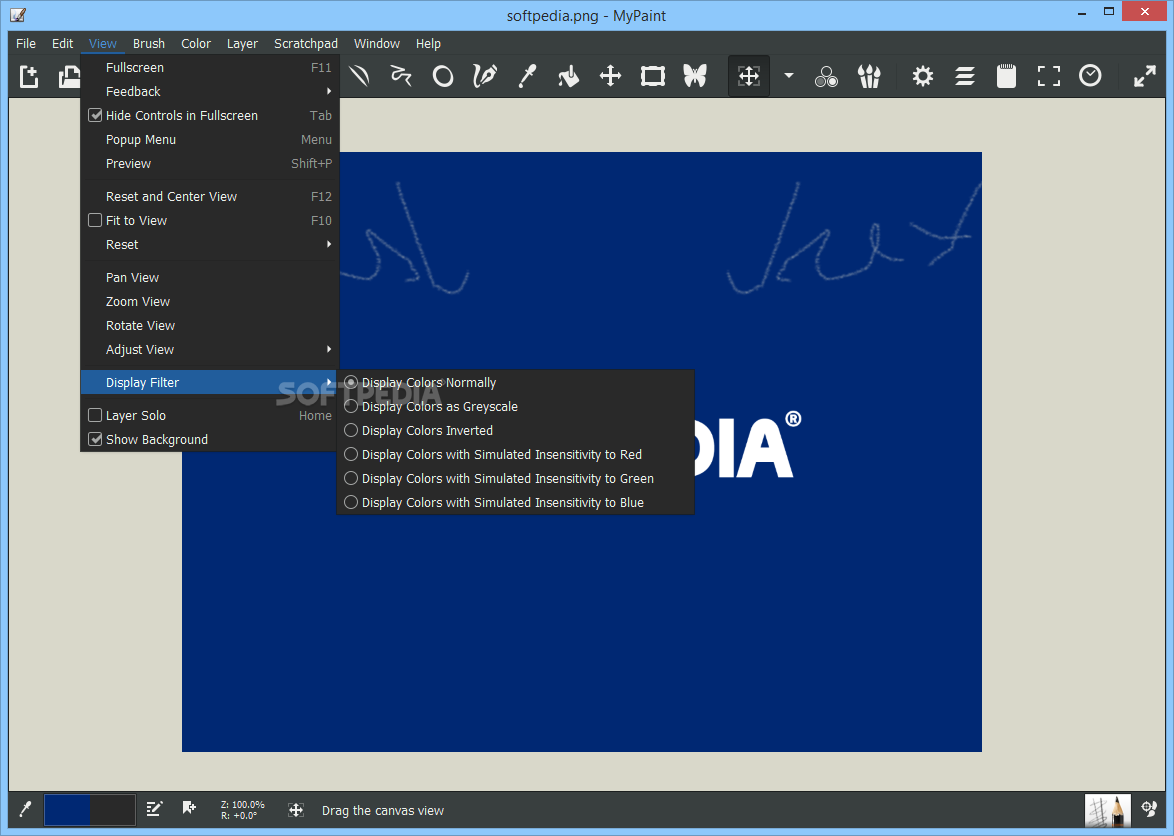Open the scratchpad notepad icon
Screen dimensions: 1174x836
tap(1006, 76)
